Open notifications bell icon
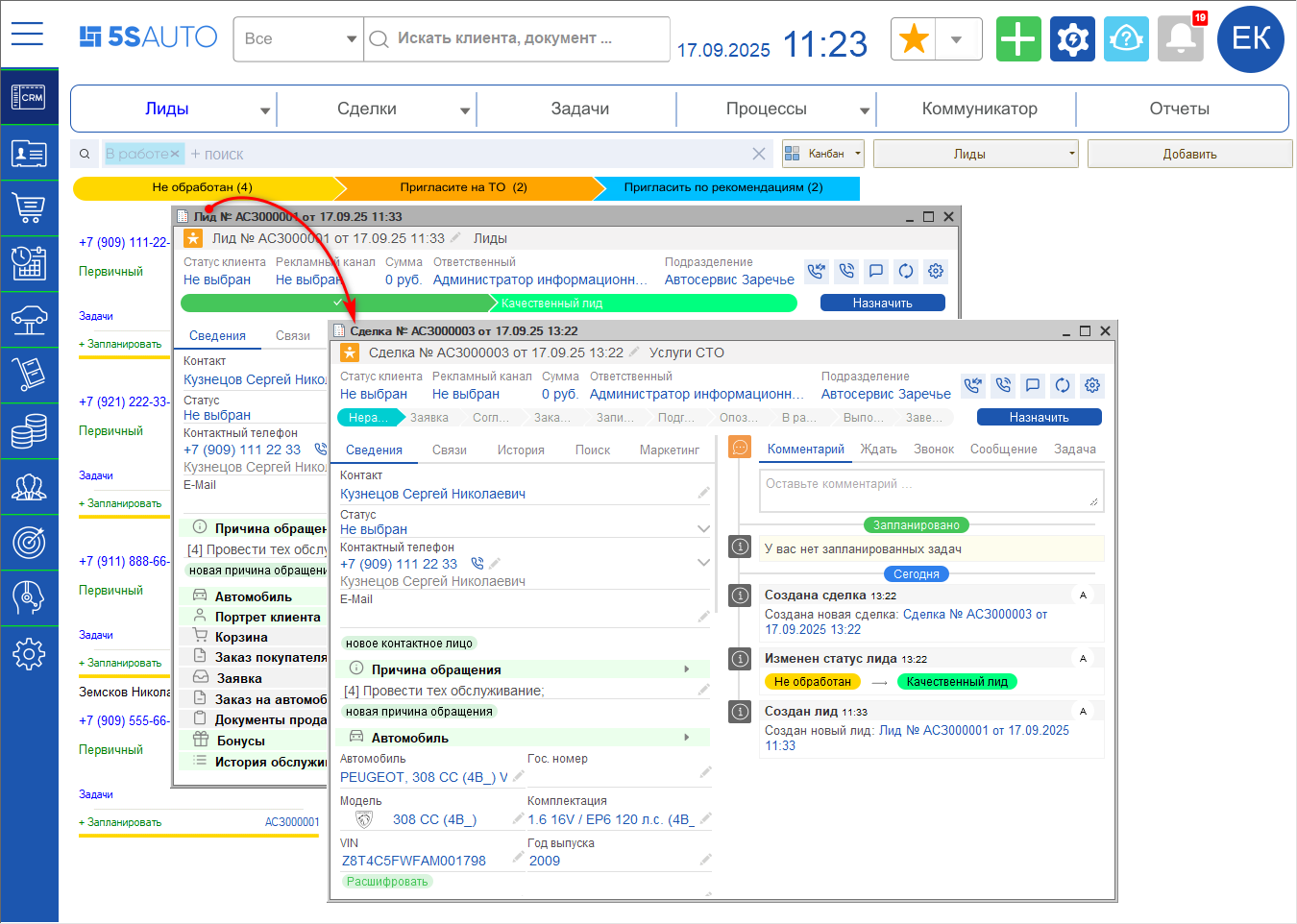Viewport: 1297px width, 924px height. pos(1181,39)
